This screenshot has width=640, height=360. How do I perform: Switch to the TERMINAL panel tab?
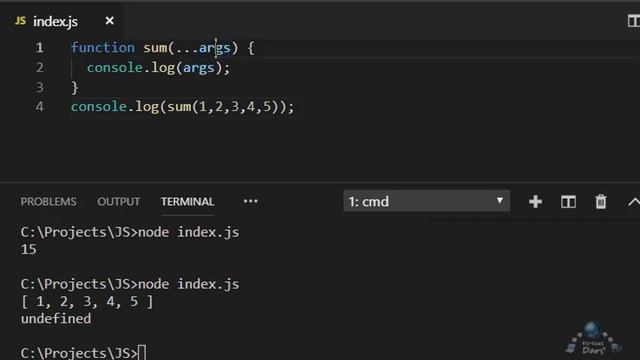(187, 201)
